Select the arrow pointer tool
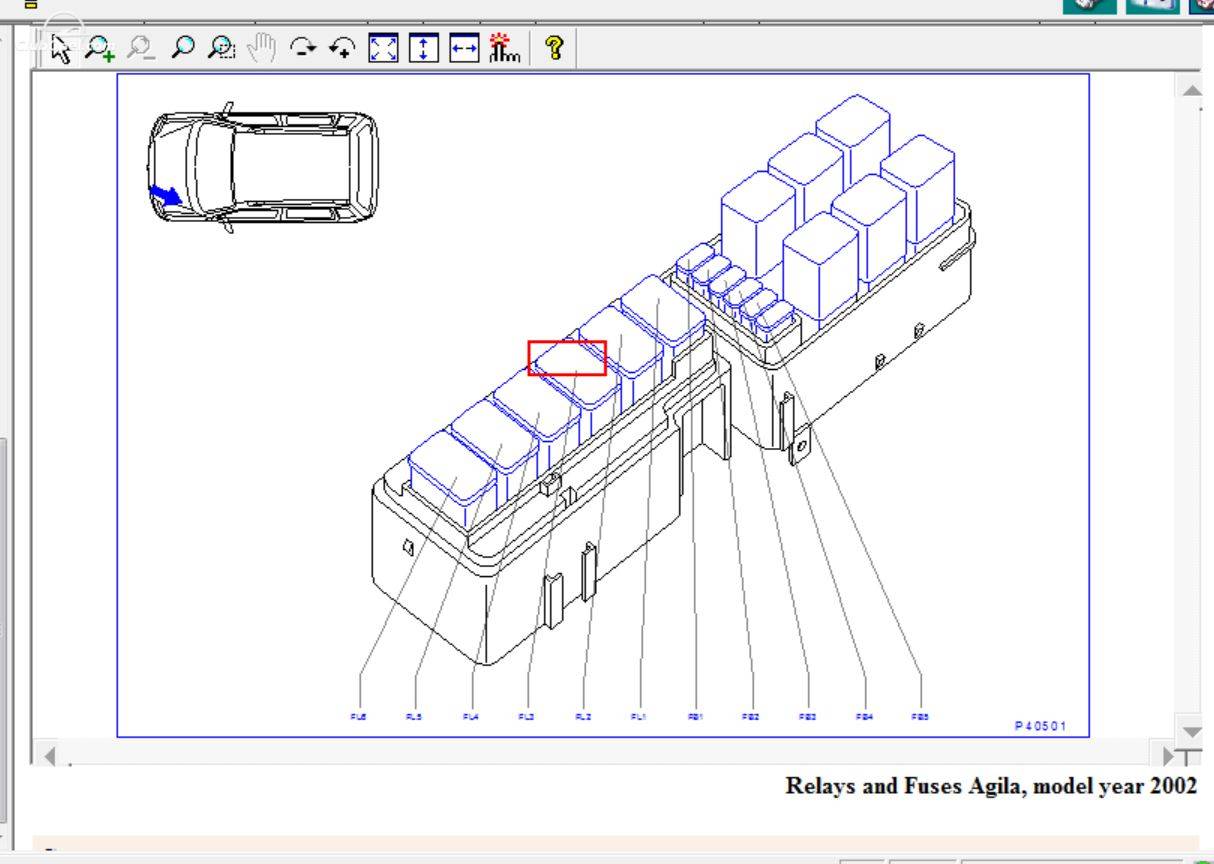1214x864 pixels. (x=62, y=48)
